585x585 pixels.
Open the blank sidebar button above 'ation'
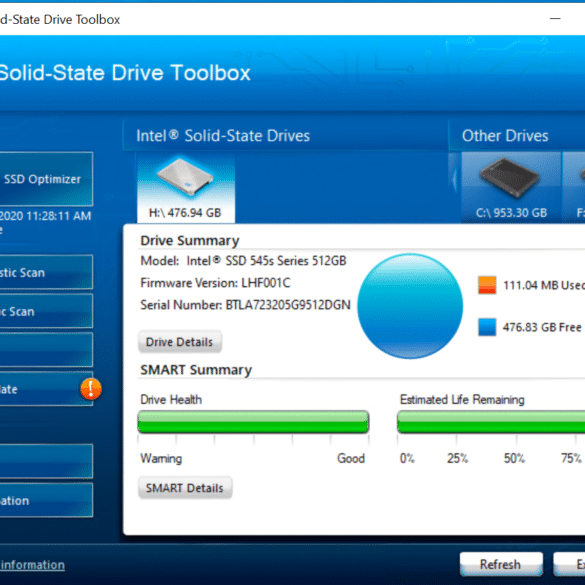46,461
